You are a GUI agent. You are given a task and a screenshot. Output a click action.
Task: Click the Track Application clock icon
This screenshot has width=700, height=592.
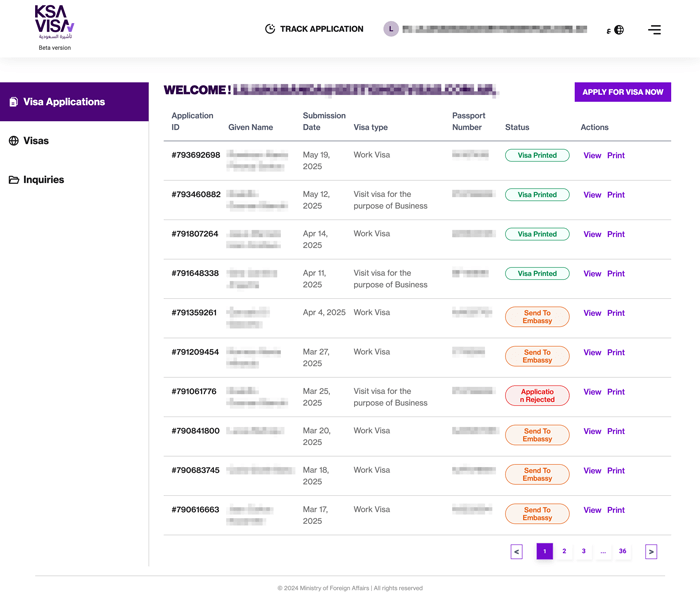(270, 29)
